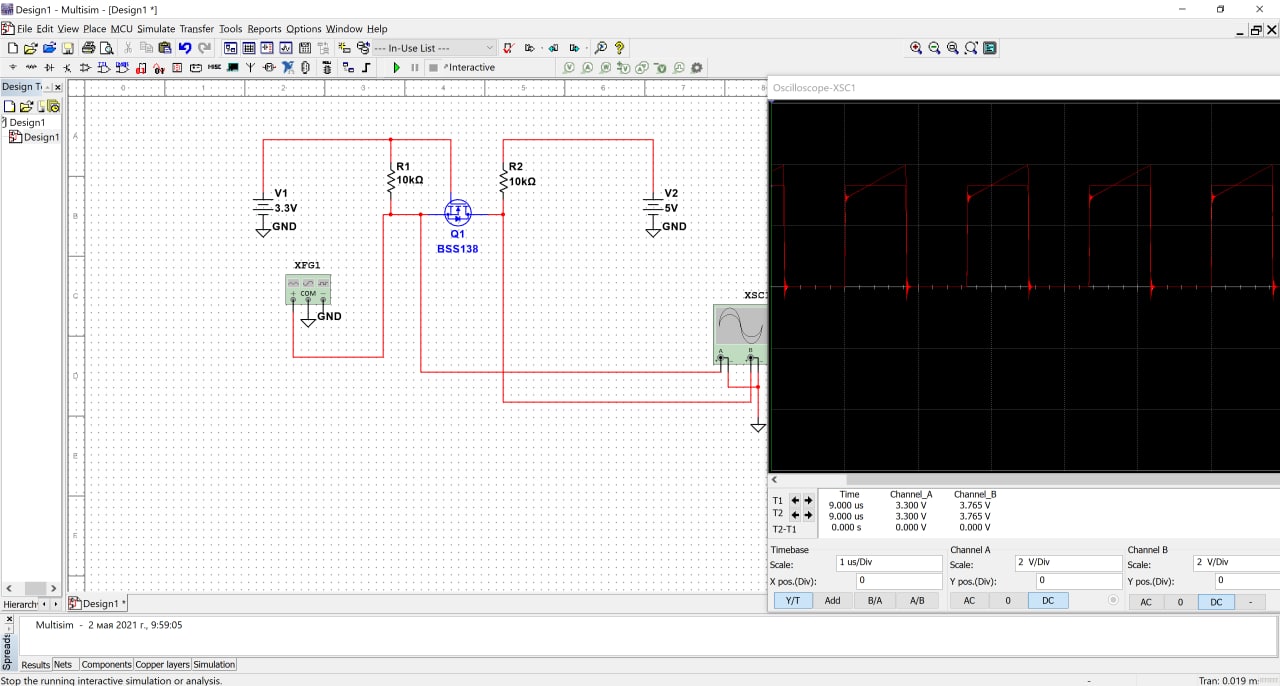The width and height of the screenshot is (1280, 686).
Task: Move cursor T1 right with arrow
Action: point(808,500)
